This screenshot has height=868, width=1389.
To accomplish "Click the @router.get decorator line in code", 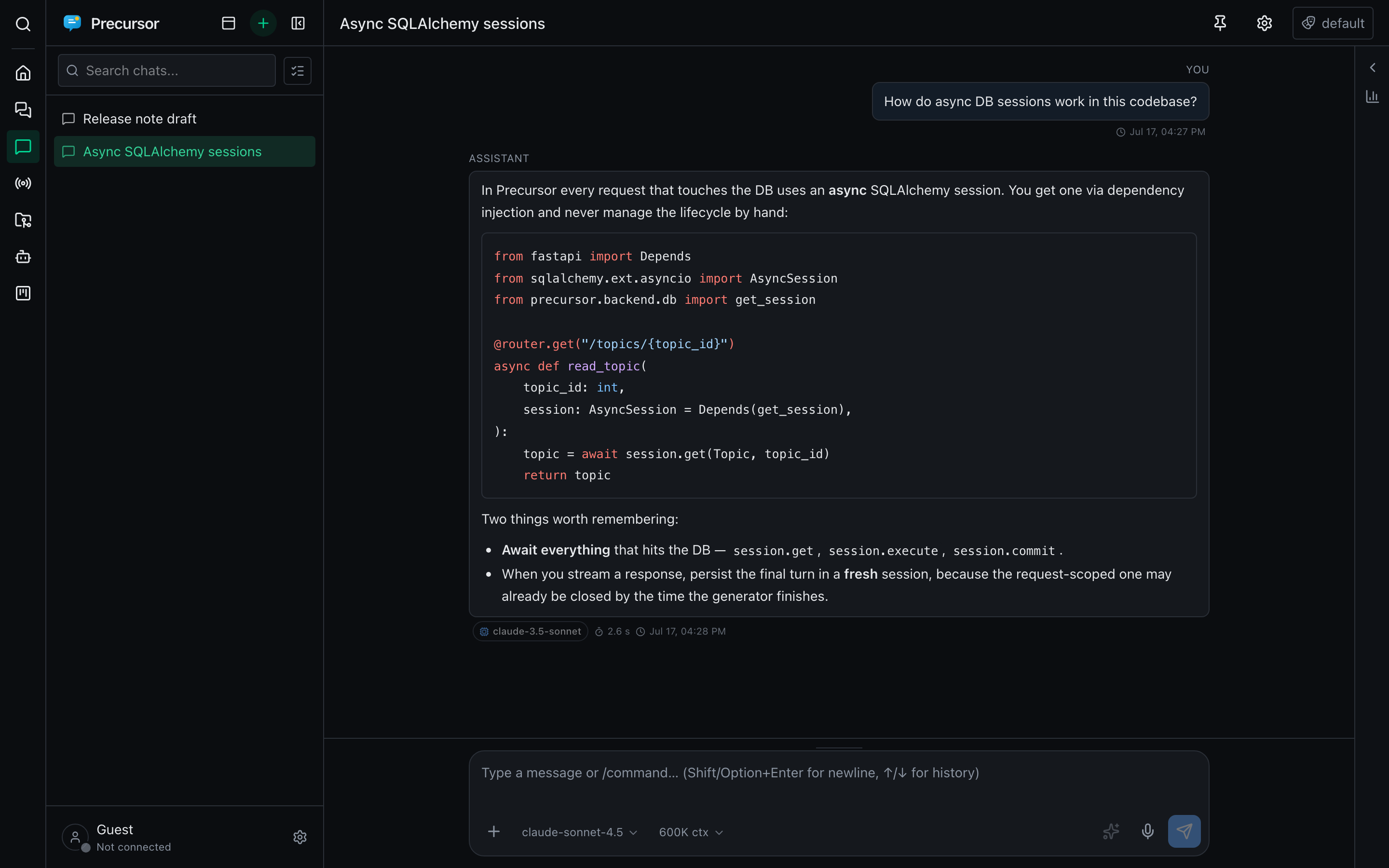I will click(613, 344).
